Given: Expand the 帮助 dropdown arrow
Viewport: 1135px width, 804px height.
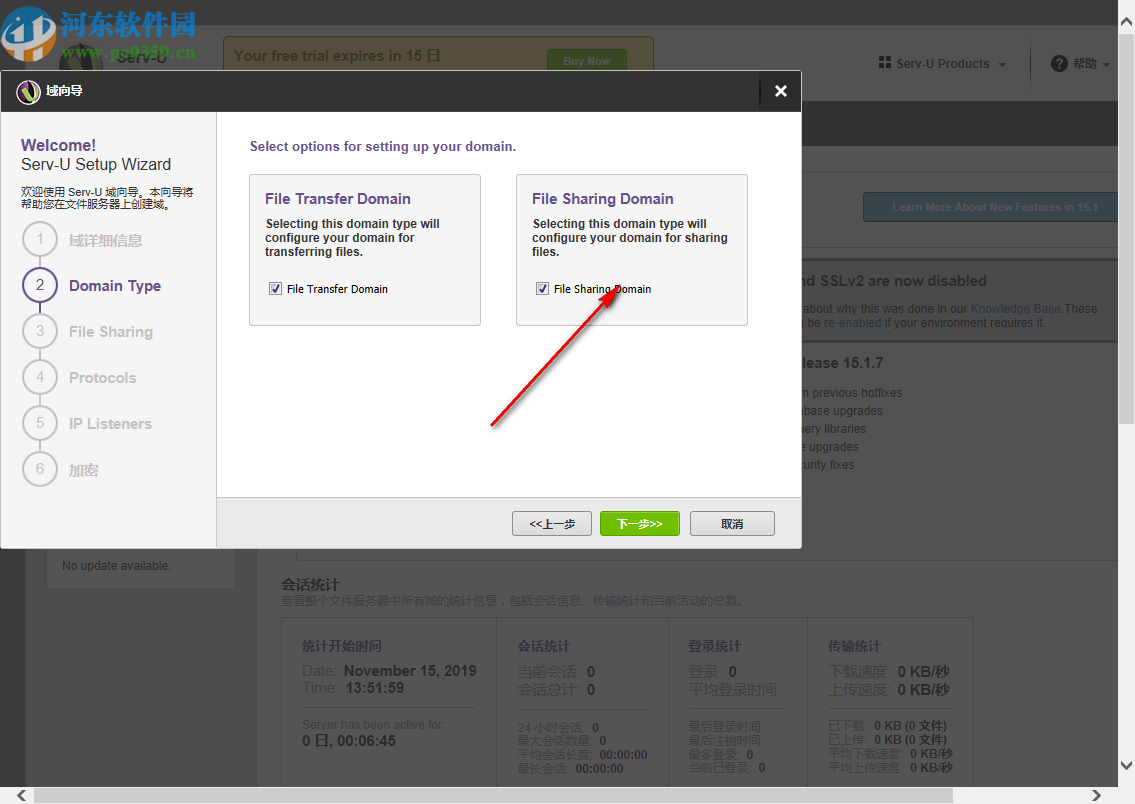Looking at the screenshot, I should pos(1106,64).
